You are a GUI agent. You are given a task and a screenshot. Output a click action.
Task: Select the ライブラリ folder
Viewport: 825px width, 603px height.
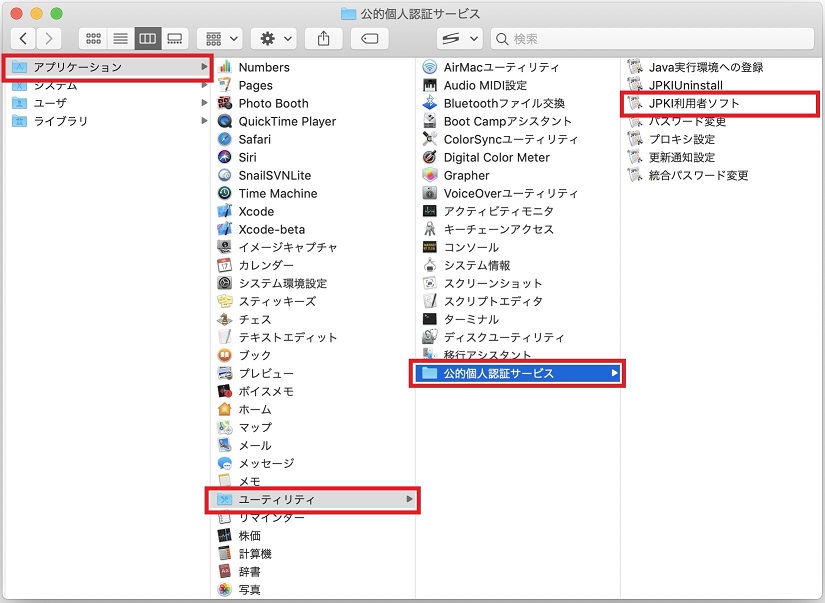pos(107,120)
